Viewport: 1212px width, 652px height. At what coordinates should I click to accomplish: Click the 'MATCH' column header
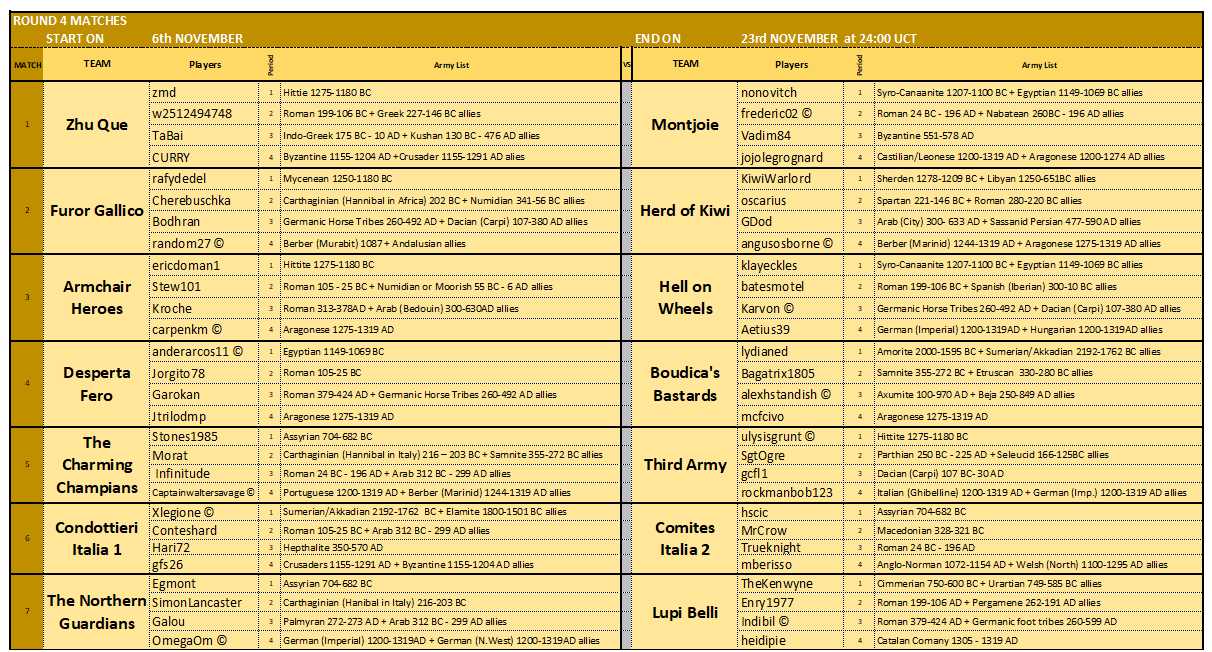27,65
